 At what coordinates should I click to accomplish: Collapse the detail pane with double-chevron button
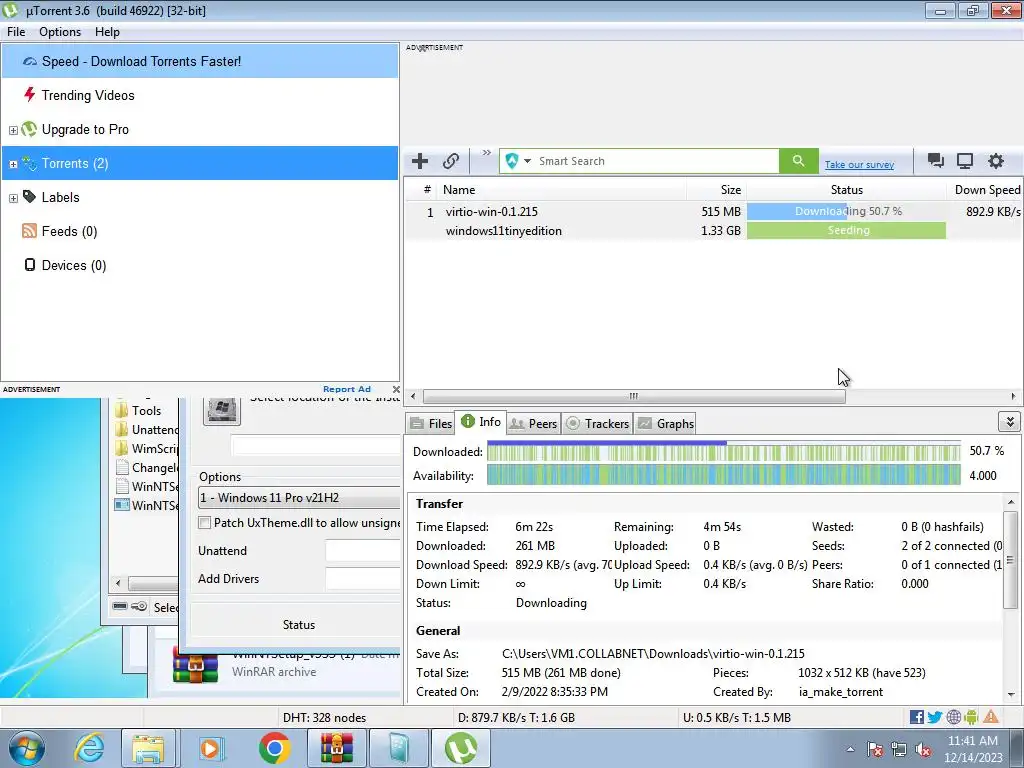1010,422
